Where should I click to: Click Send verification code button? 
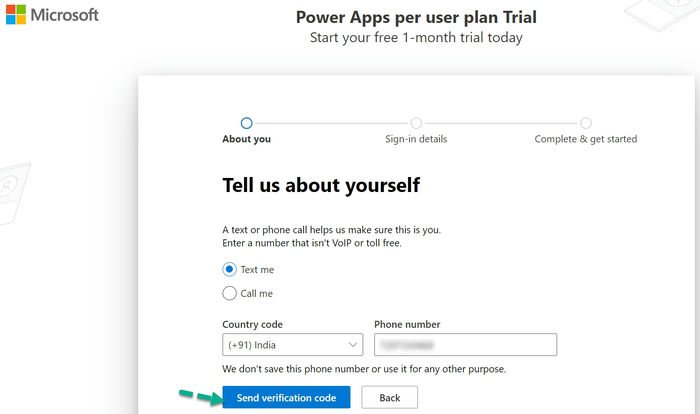(286, 397)
